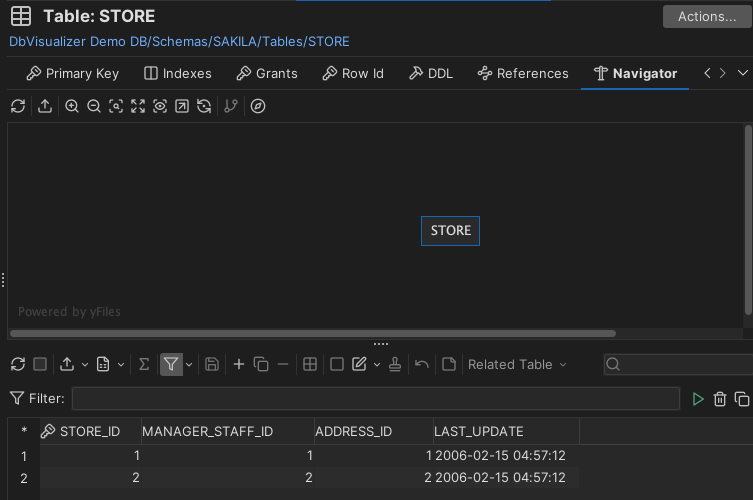The width and height of the screenshot is (753, 500).
Task: Toggle the square checkbox icon in grid toolbar
Action: pos(337,365)
